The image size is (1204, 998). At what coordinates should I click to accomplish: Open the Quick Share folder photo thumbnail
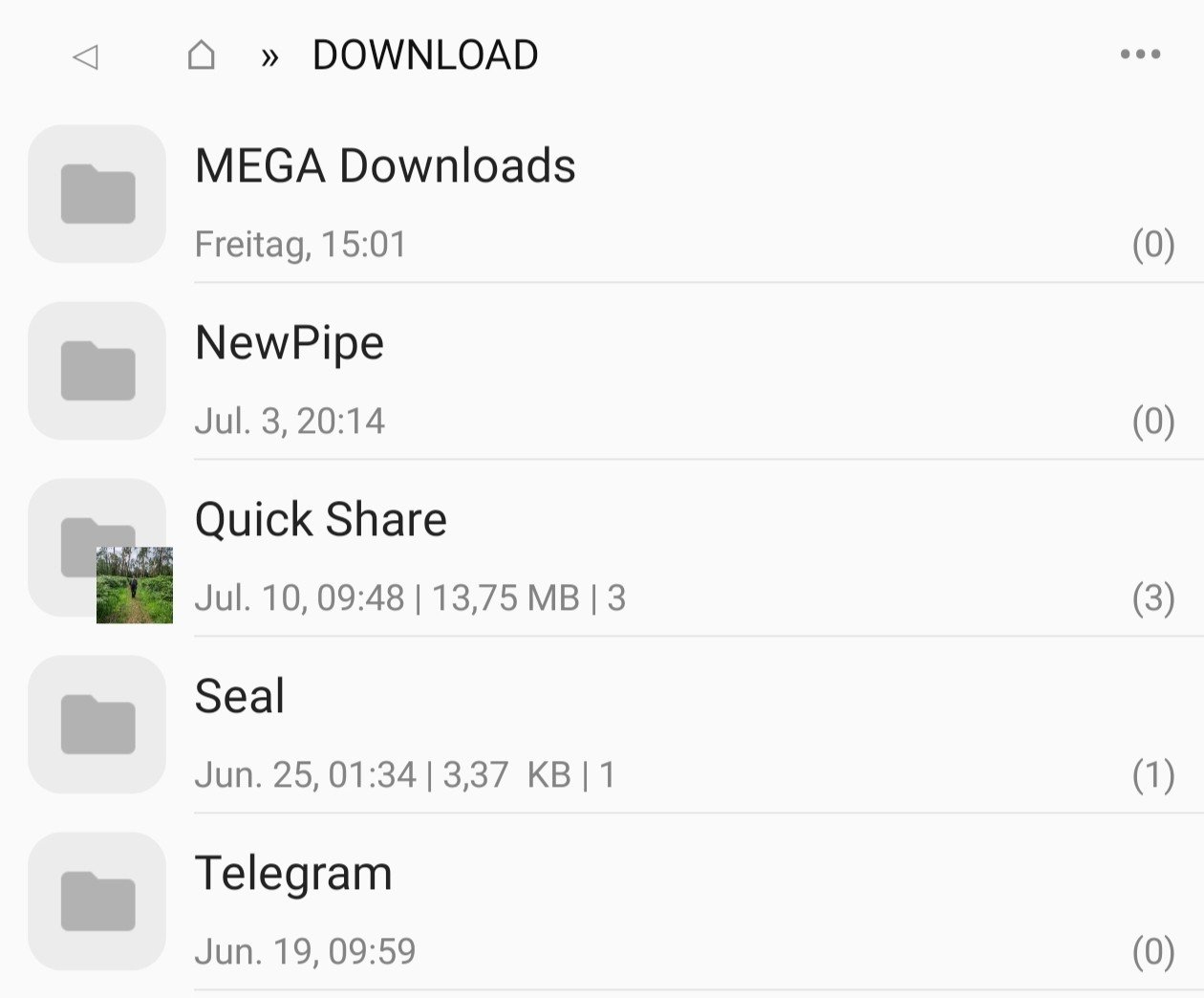coord(135,585)
